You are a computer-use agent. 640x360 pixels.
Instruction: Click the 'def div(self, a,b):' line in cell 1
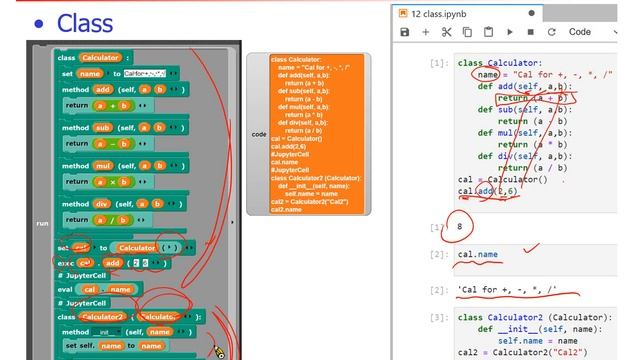click(525, 156)
